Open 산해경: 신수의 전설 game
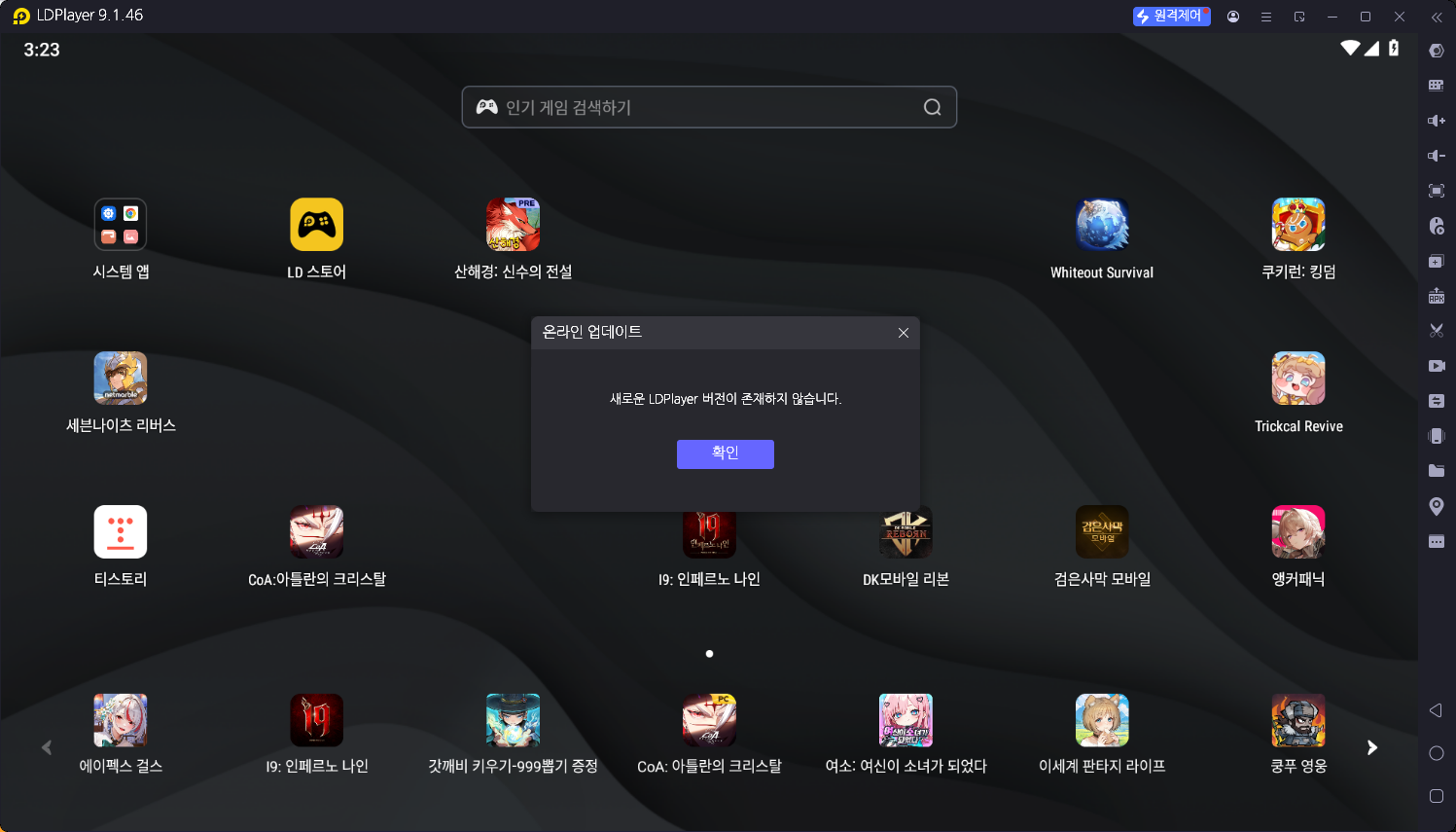The image size is (1456, 832). coord(514,225)
